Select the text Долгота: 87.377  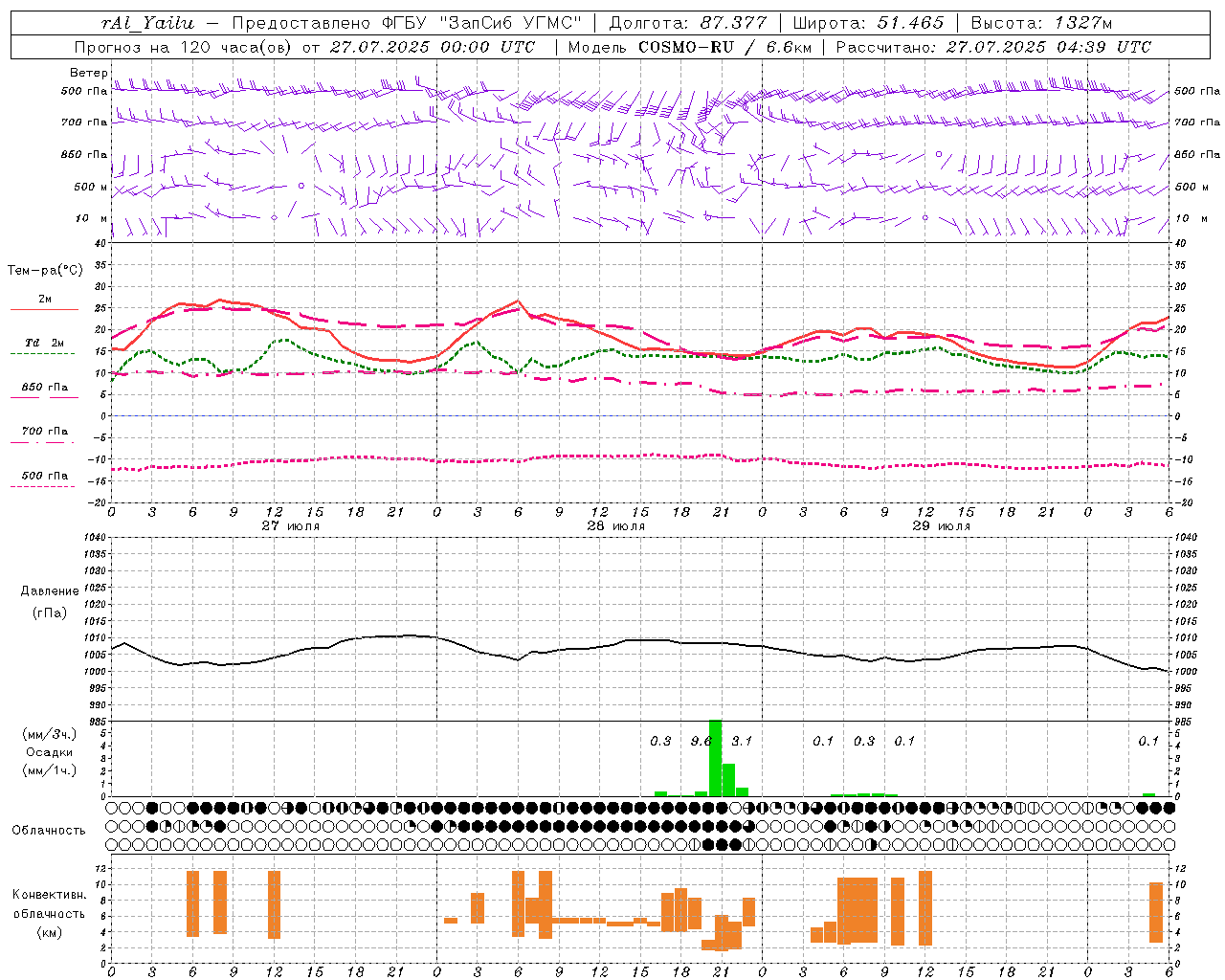[688, 23]
